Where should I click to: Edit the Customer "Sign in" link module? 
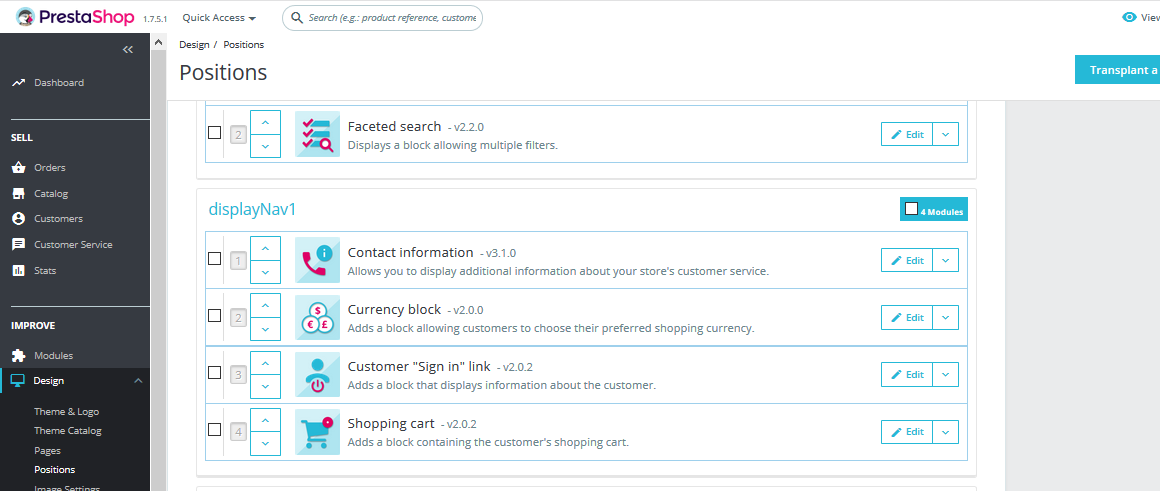coord(906,374)
